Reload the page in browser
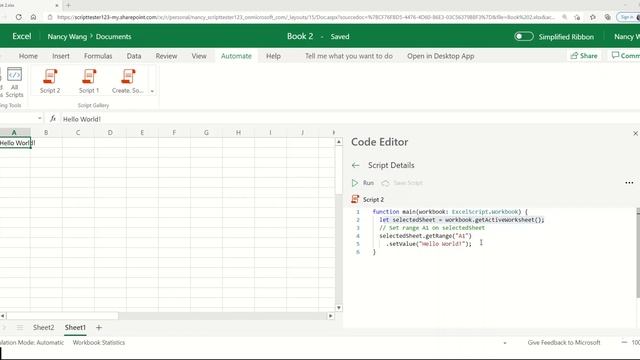 point(19,17)
